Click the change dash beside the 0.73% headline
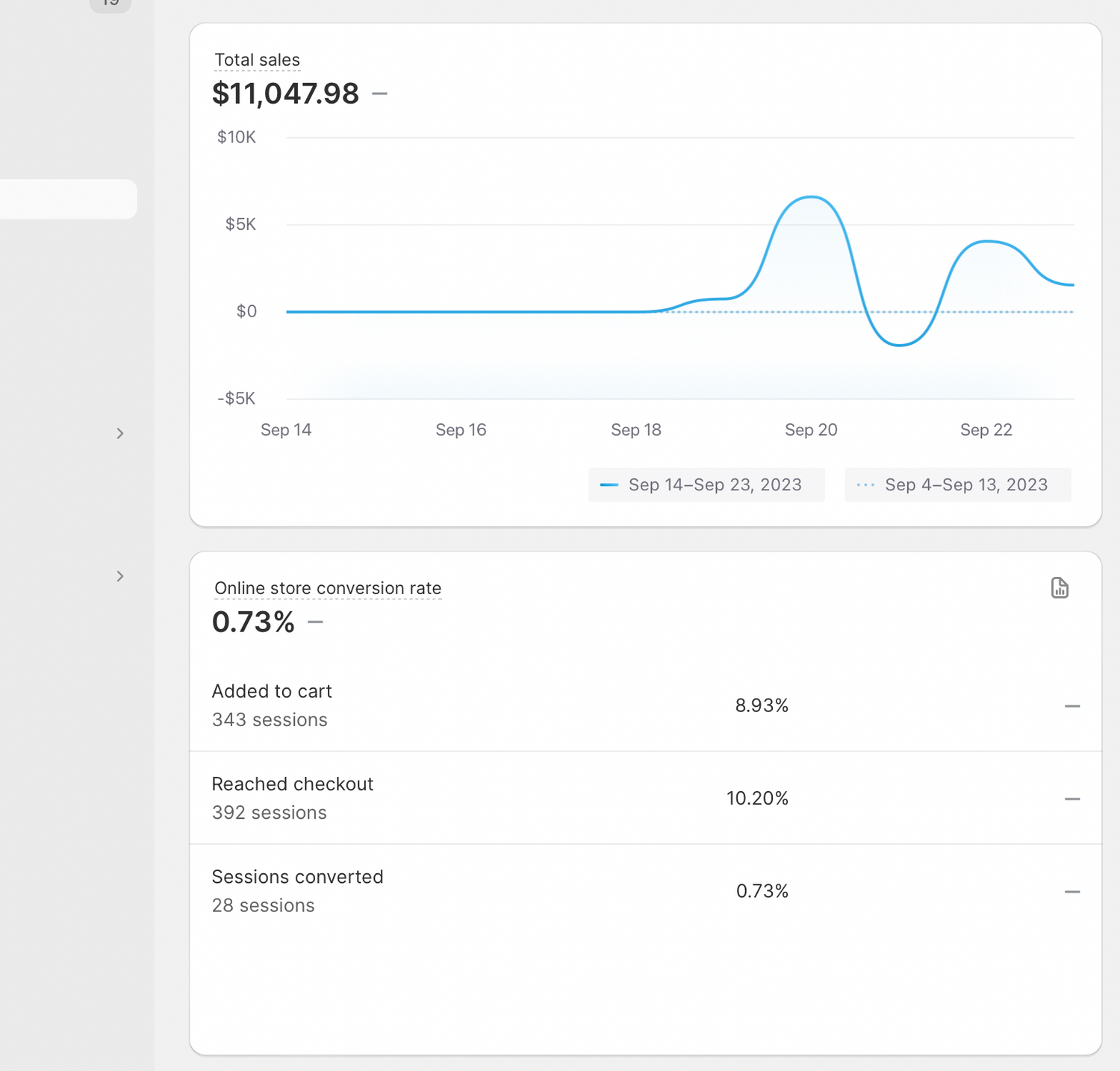Screen dimensions: 1120x1071 (x=316, y=622)
